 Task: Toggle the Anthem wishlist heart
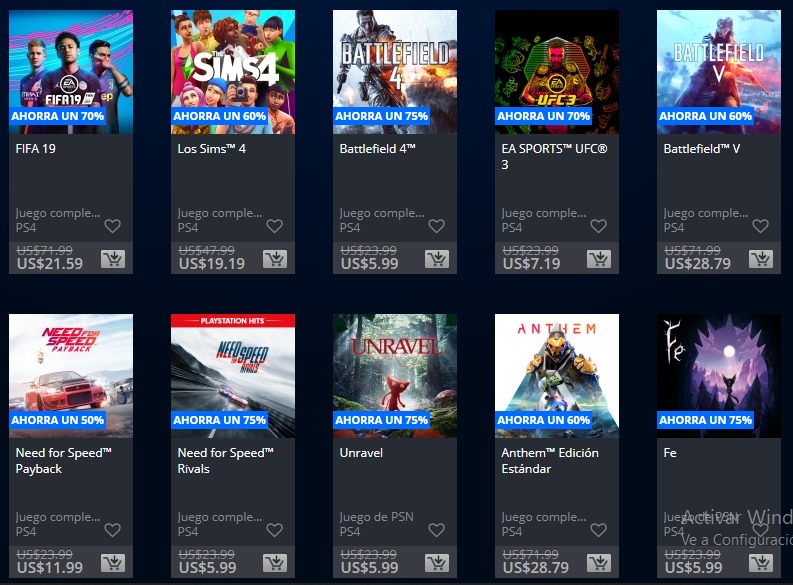pyautogui.click(x=598, y=529)
